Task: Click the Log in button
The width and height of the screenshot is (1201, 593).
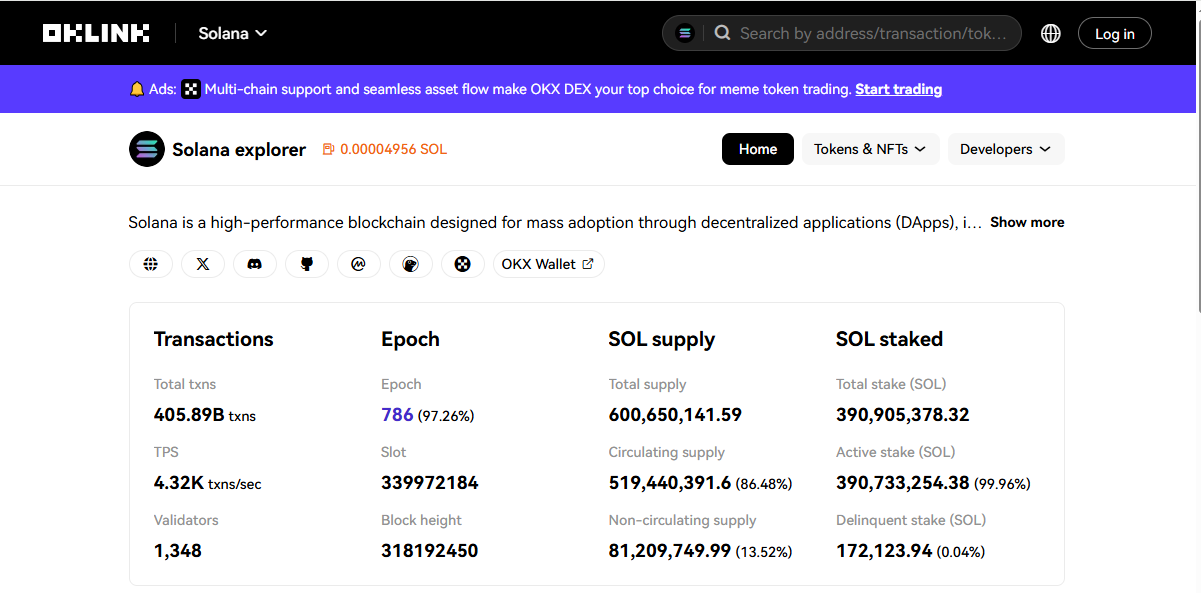Action: pos(1115,33)
